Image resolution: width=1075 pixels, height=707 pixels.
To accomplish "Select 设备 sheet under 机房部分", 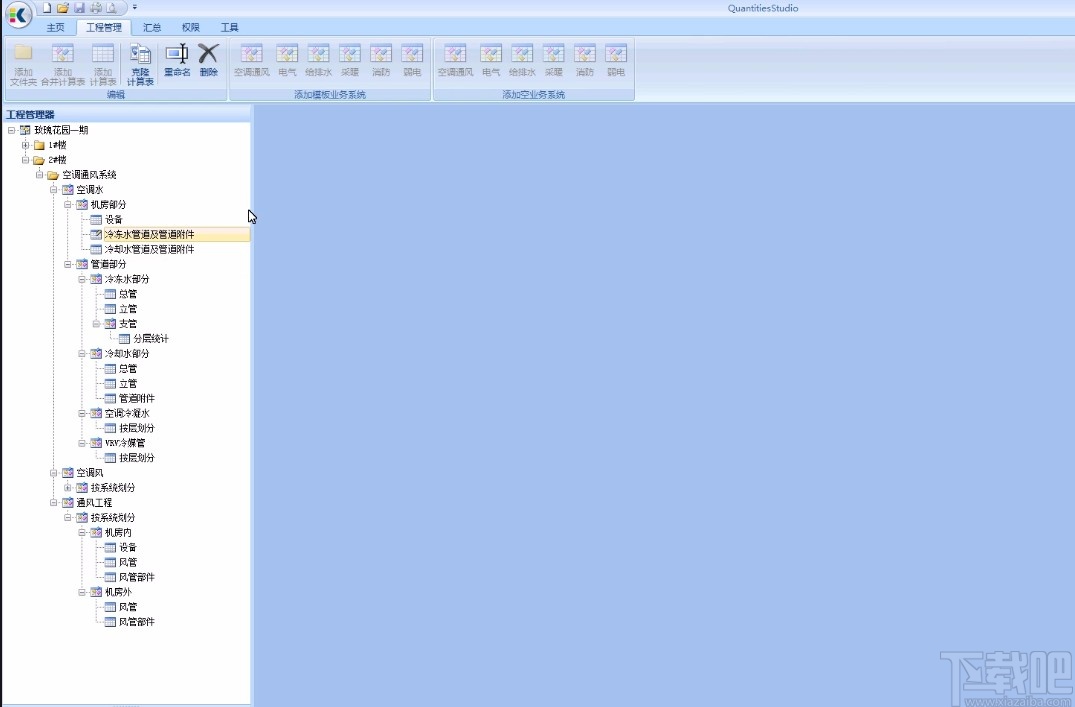I will tap(114, 219).
